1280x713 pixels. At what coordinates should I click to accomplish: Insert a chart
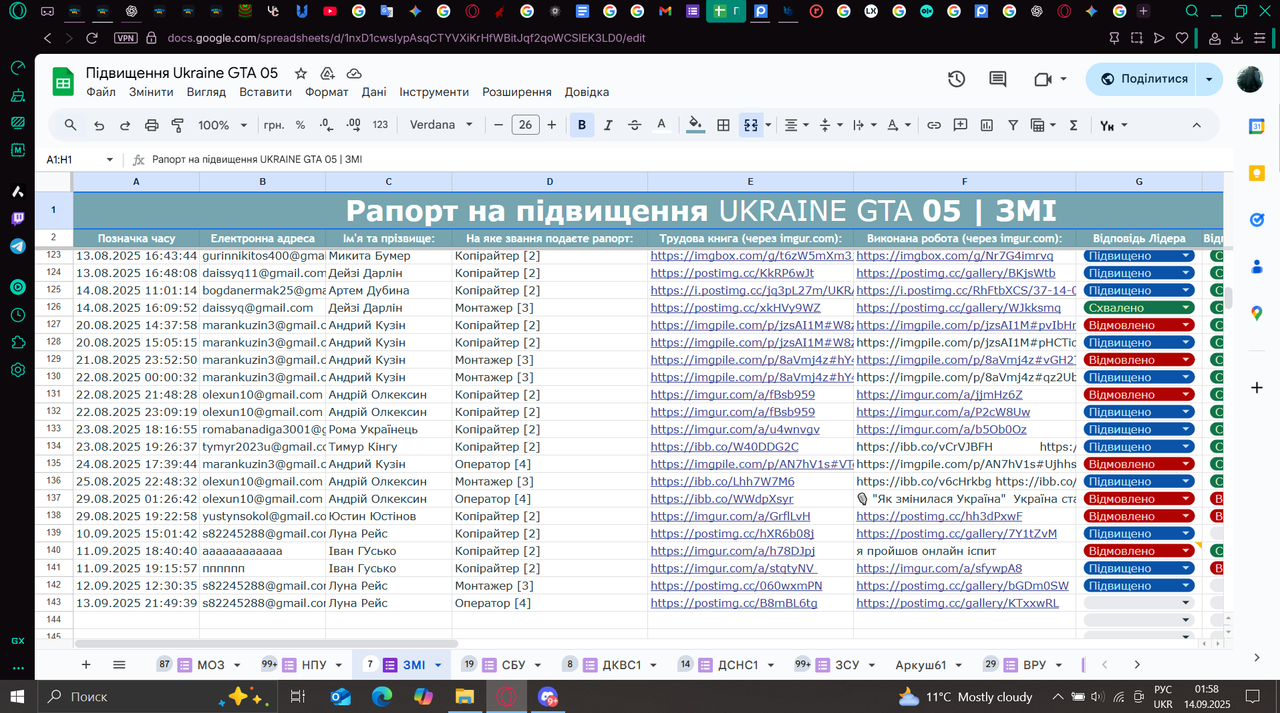987,125
